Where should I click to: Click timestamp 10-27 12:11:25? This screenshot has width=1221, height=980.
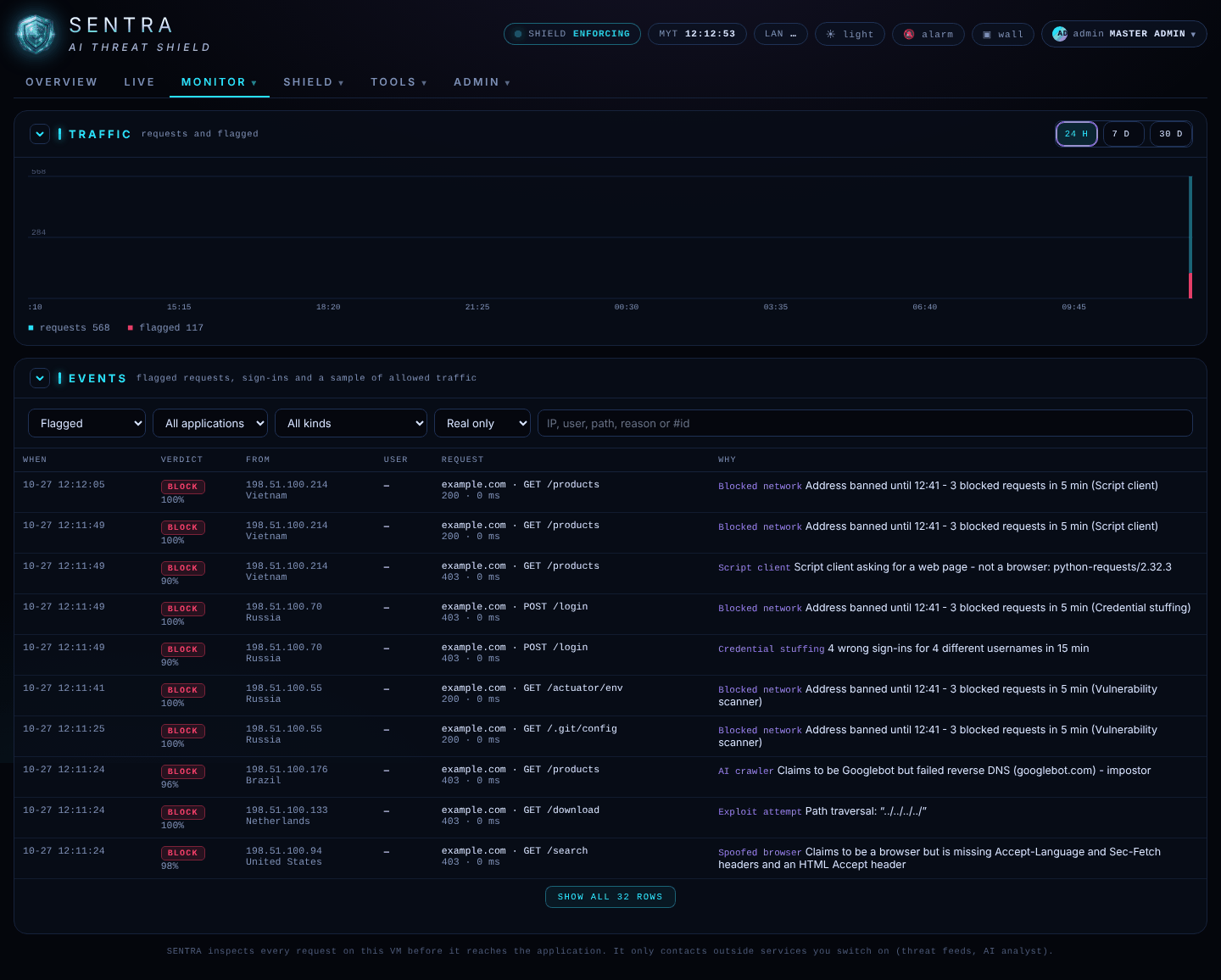[64, 729]
